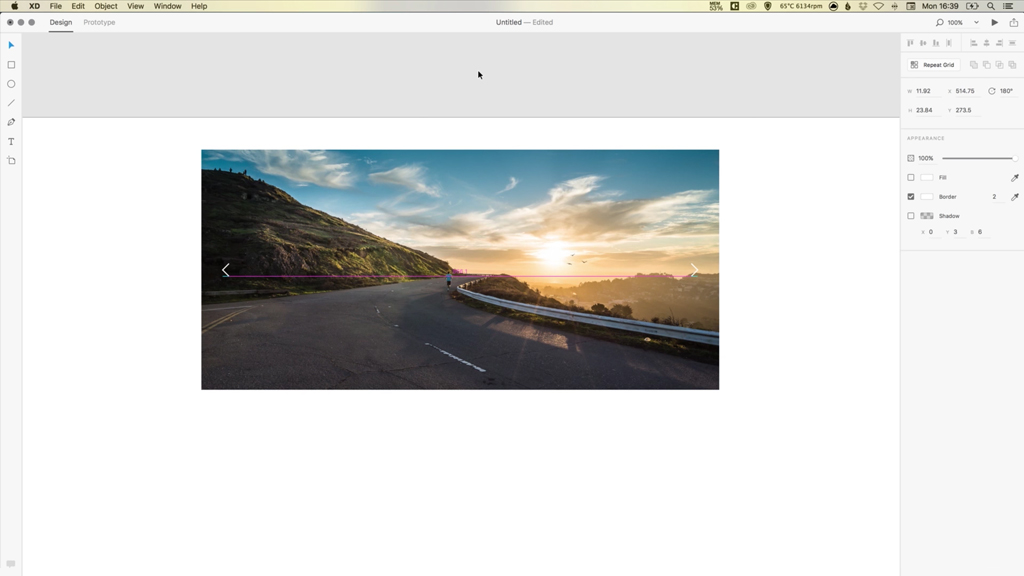Disable the Border checkbox
The image size is (1024, 576).
[x=911, y=196]
